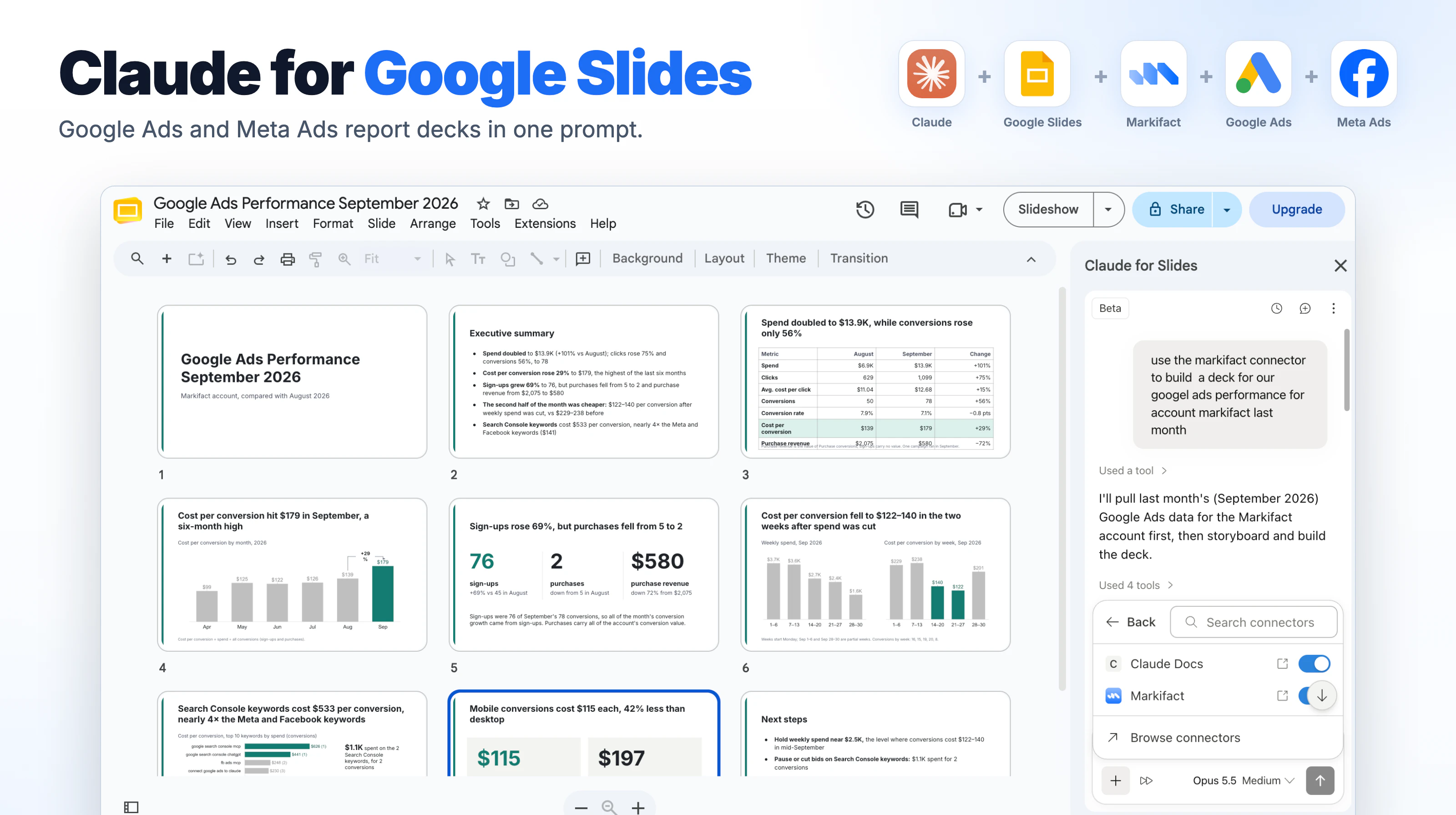Image resolution: width=1456 pixels, height=815 pixels.
Task: Expand the Used 4 tools details
Action: [x=1136, y=585]
